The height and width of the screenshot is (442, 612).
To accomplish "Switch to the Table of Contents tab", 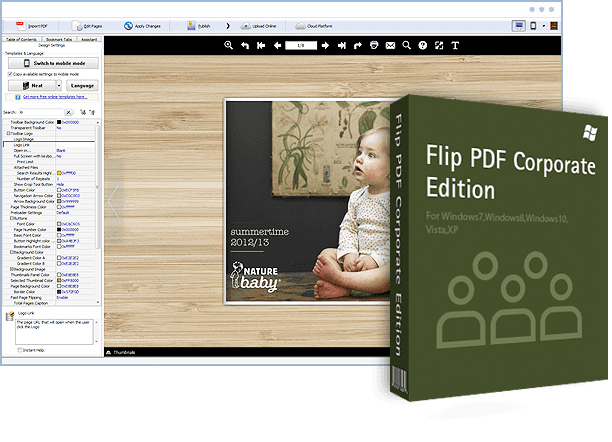I will pyautogui.click(x=21, y=39).
